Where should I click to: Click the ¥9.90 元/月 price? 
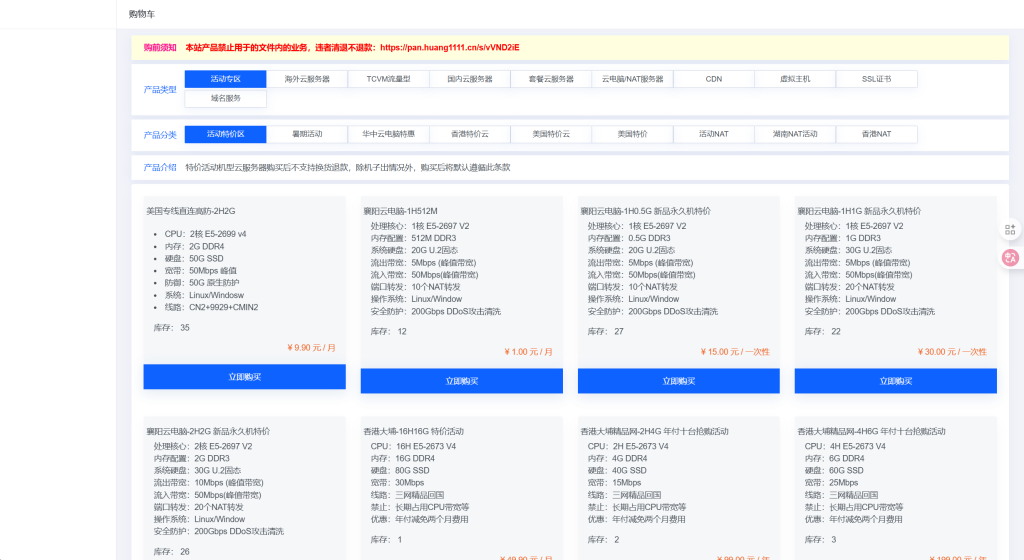coord(312,348)
